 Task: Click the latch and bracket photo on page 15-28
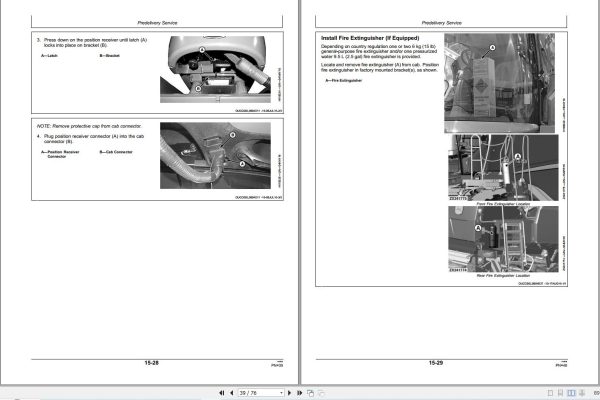pyautogui.click(x=215, y=69)
